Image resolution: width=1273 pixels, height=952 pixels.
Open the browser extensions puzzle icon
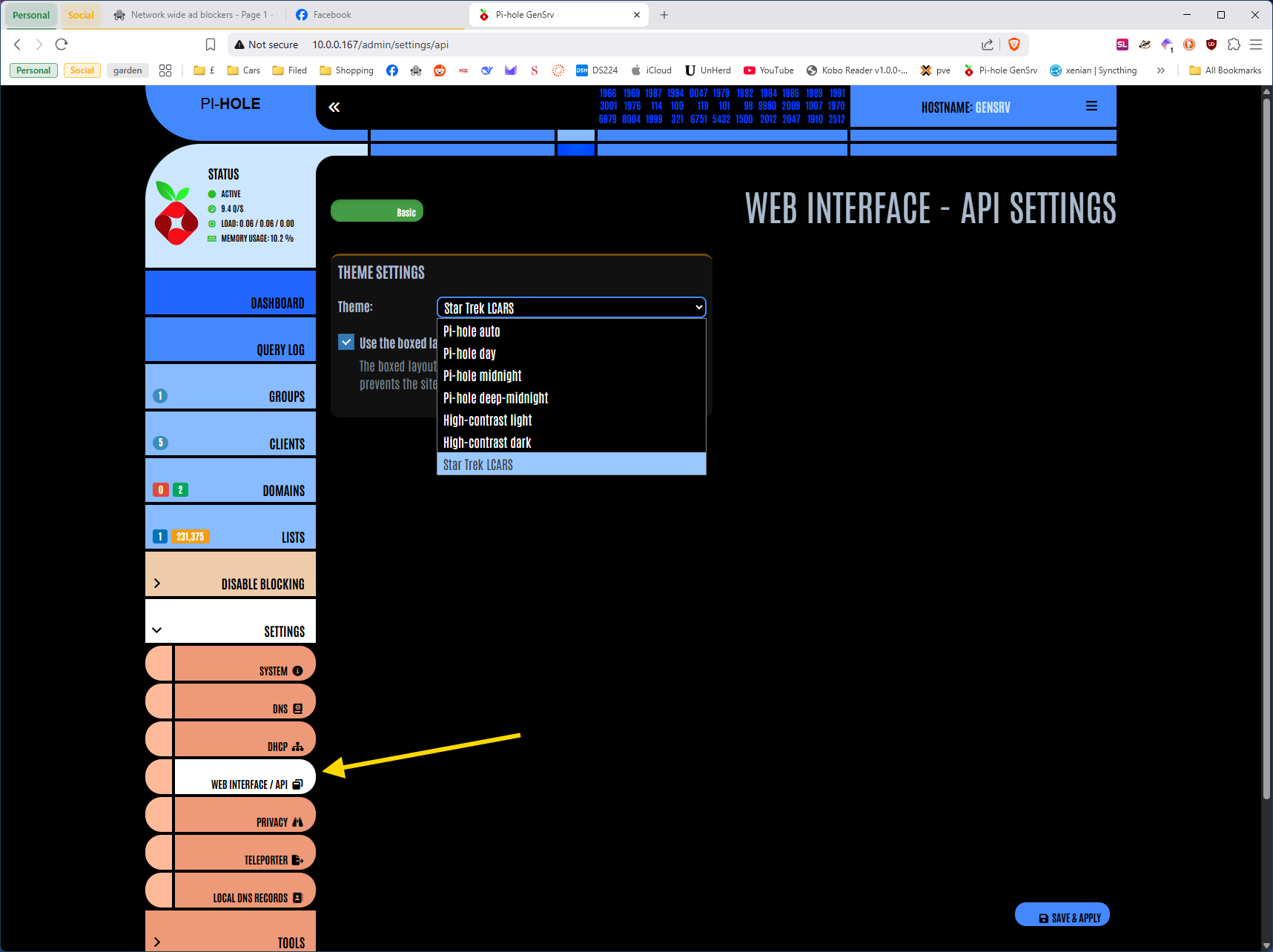pos(1234,44)
